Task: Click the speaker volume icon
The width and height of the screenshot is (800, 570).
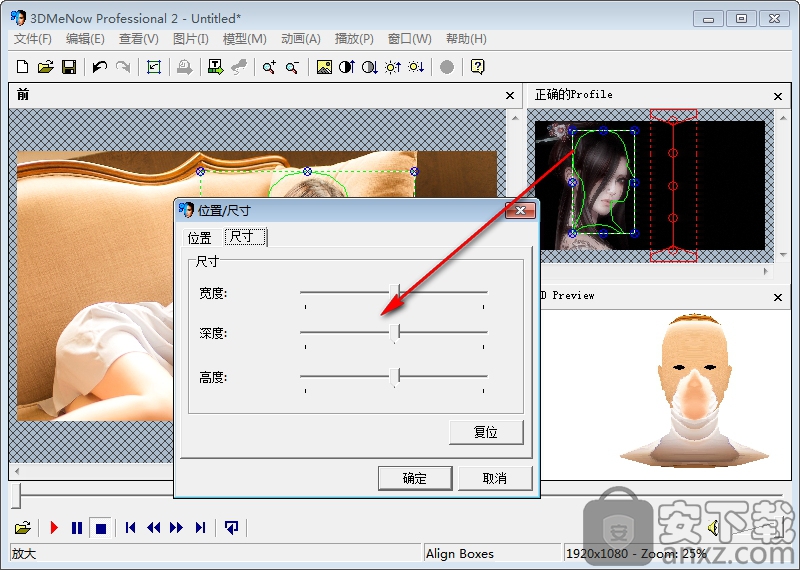Action: 713,528
